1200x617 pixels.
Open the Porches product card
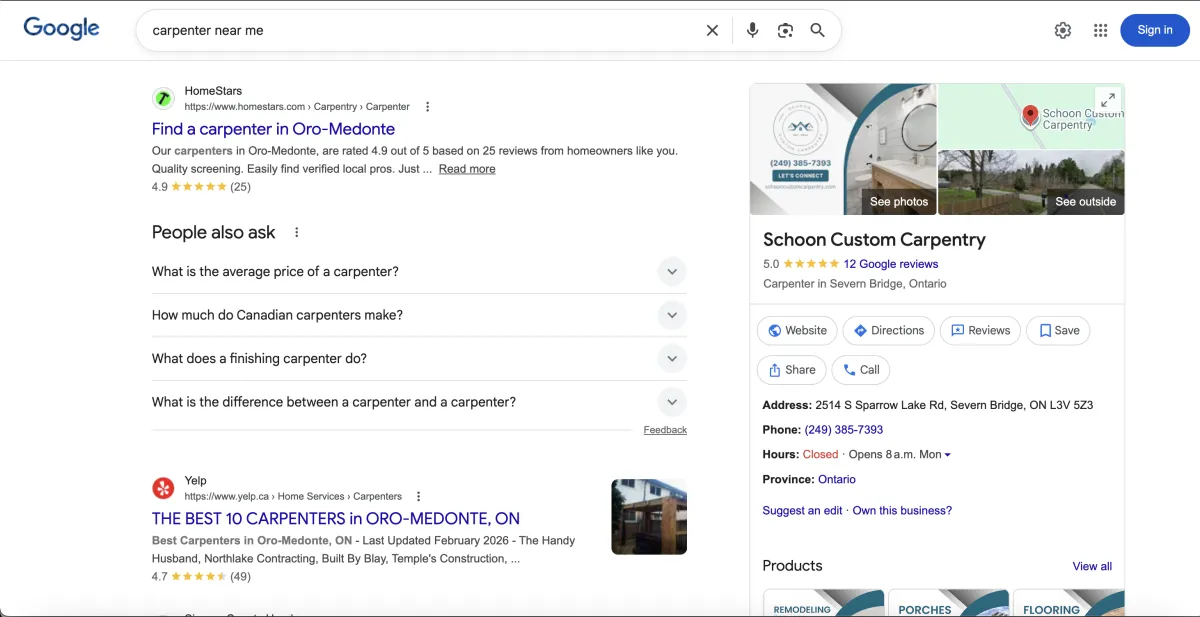click(x=948, y=603)
